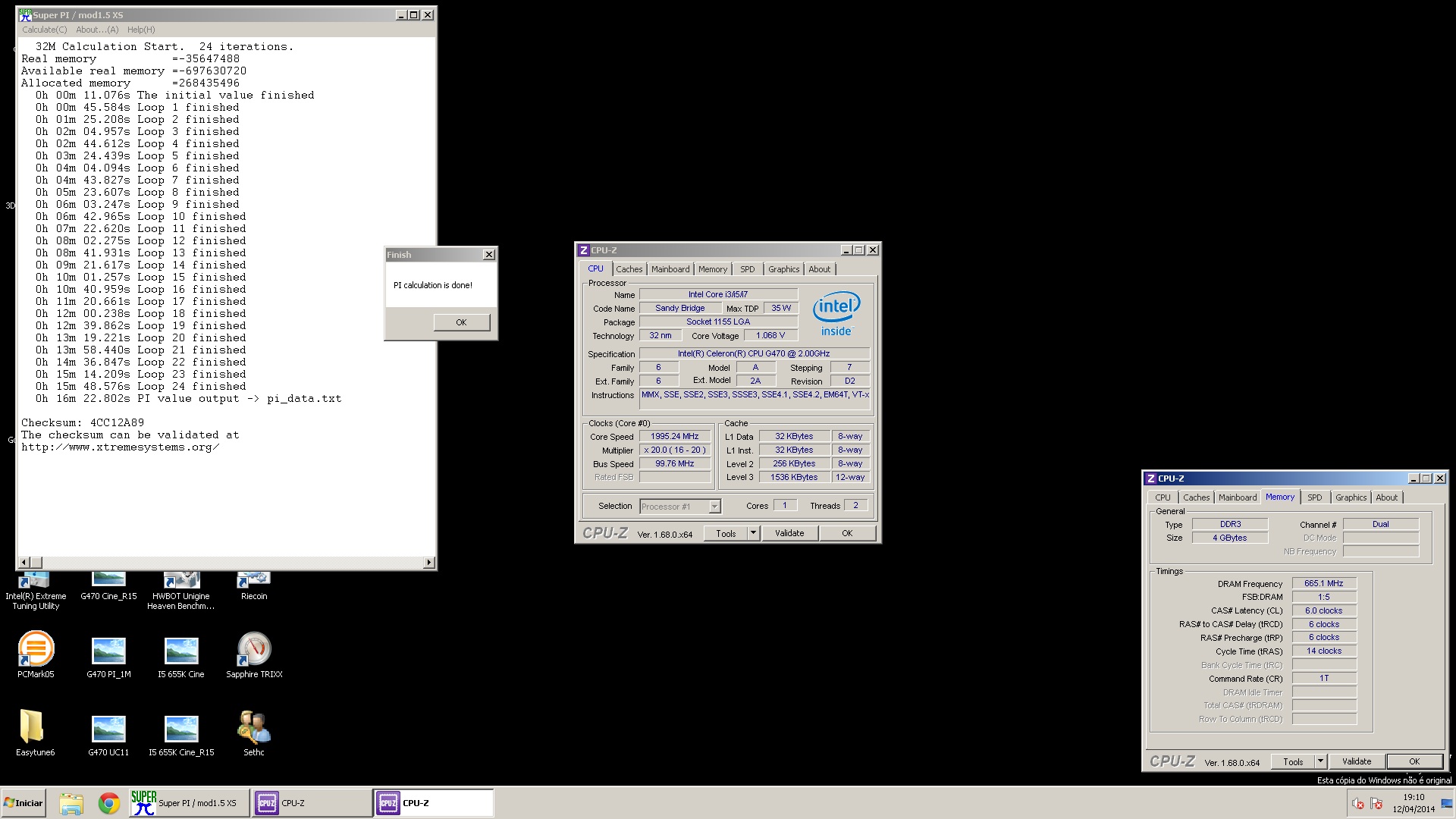This screenshot has width=1456, height=819.
Task: Select Memory tab in right CPU-Z window
Action: (x=1280, y=497)
